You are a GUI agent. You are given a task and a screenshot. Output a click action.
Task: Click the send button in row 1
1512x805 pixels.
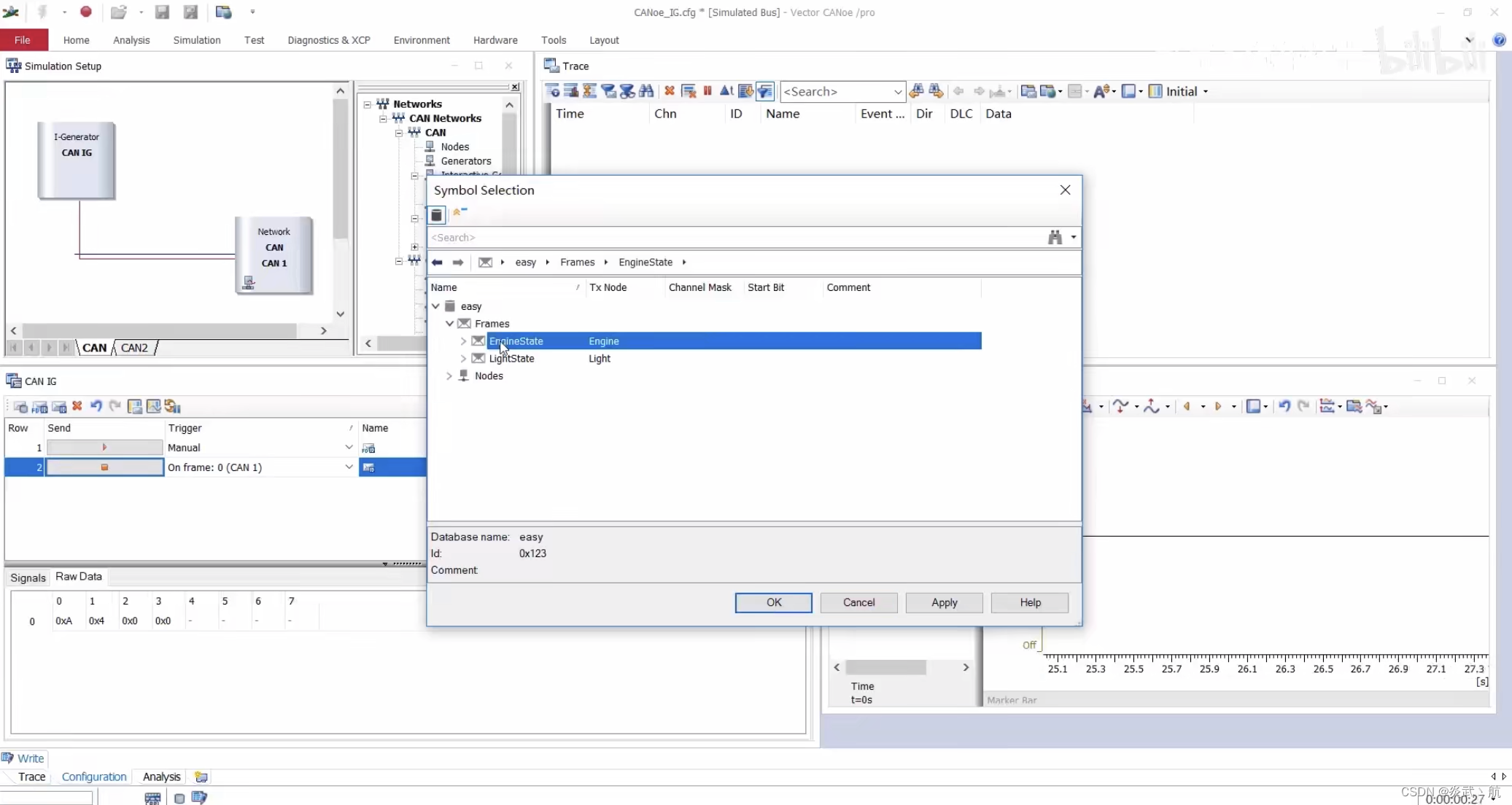[104, 448]
